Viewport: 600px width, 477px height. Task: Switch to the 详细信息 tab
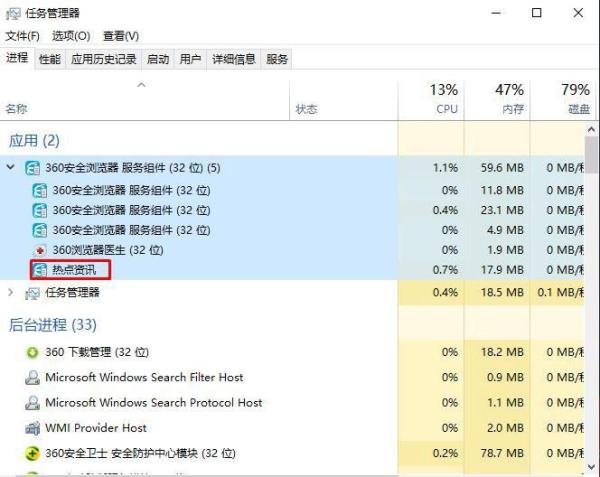234,59
